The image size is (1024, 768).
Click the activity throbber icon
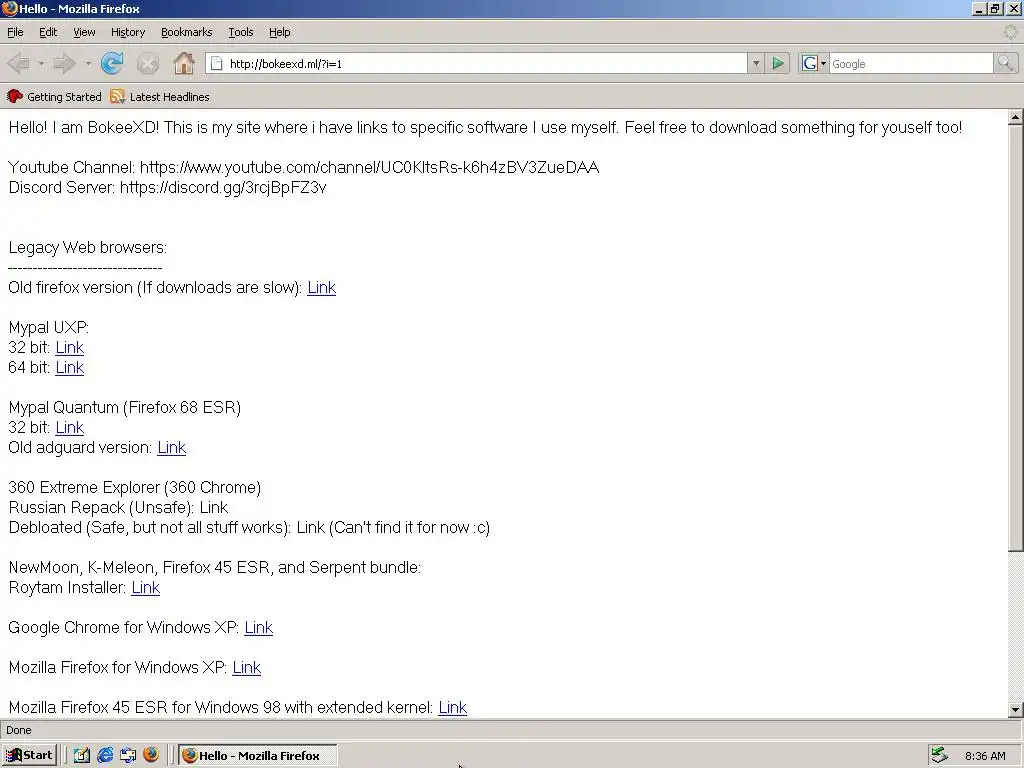point(1011,31)
